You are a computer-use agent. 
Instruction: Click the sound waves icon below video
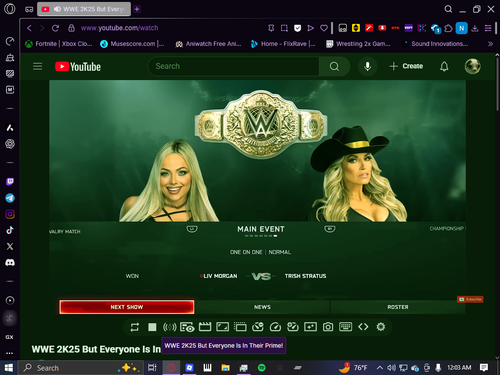(169, 327)
